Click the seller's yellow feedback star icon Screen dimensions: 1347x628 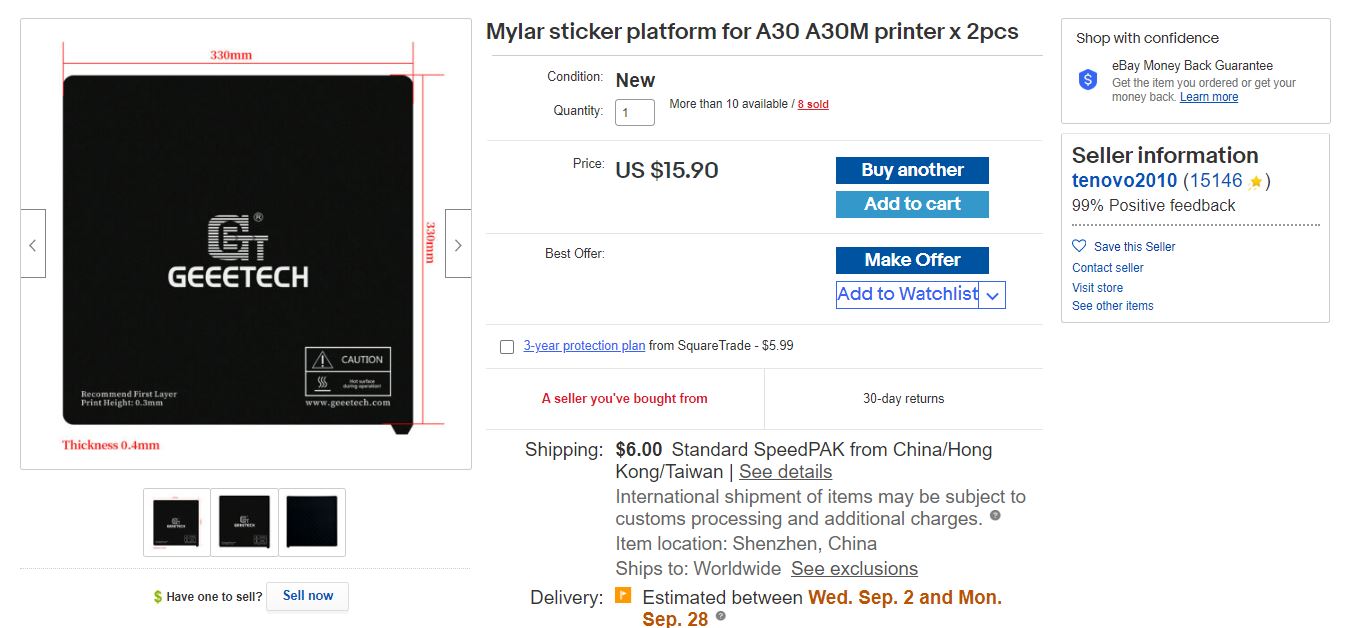(x=1255, y=182)
